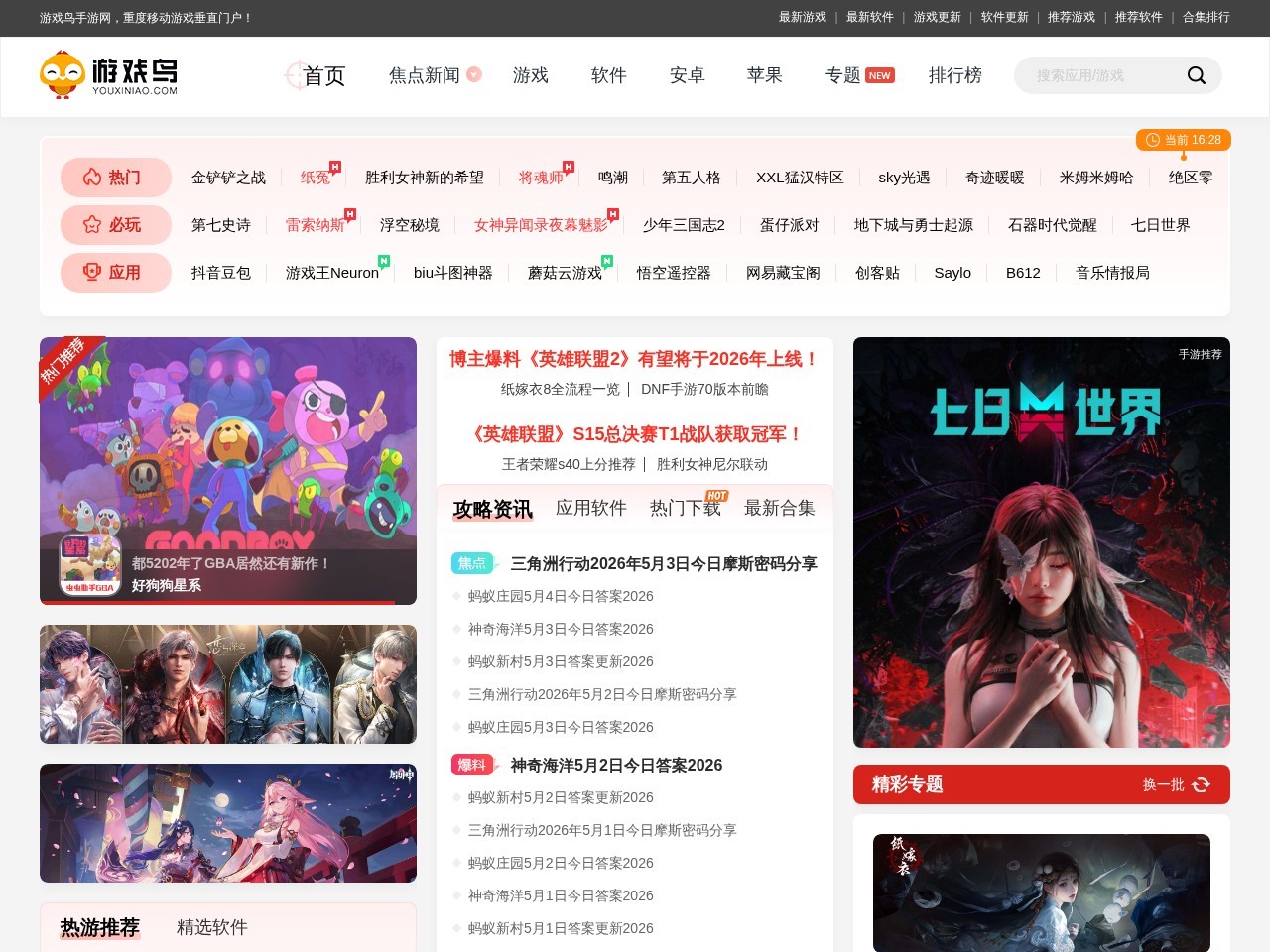This screenshot has width=1270, height=952.
Task: Open the 软件 navigation menu
Action: pyautogui.click(x=609, y=75)
